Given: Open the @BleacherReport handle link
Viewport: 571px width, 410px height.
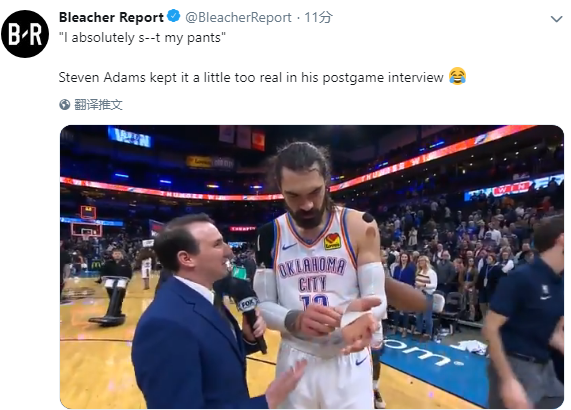Looking at the screenshot, I should (238, 17).
